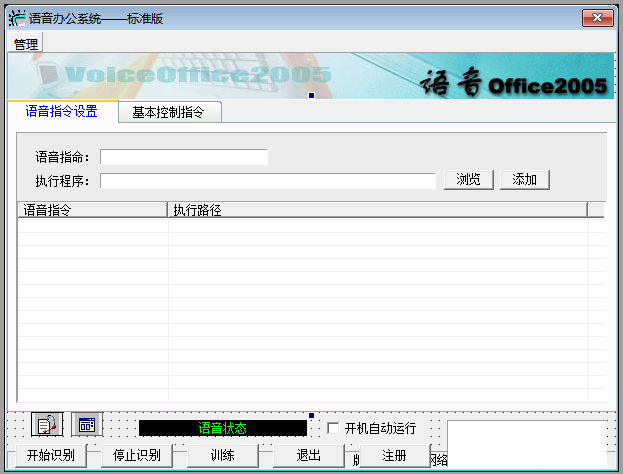Click the 训练 button

pyautogui.click(x=222, y=455)
